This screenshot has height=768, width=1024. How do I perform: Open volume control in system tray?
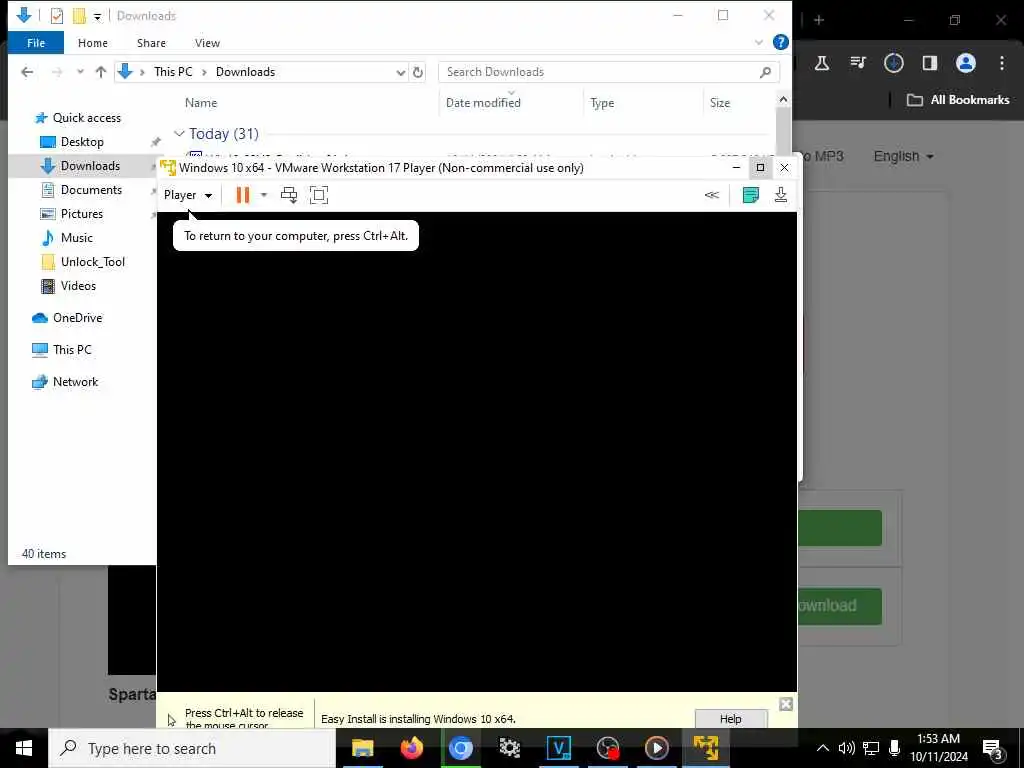846,748
